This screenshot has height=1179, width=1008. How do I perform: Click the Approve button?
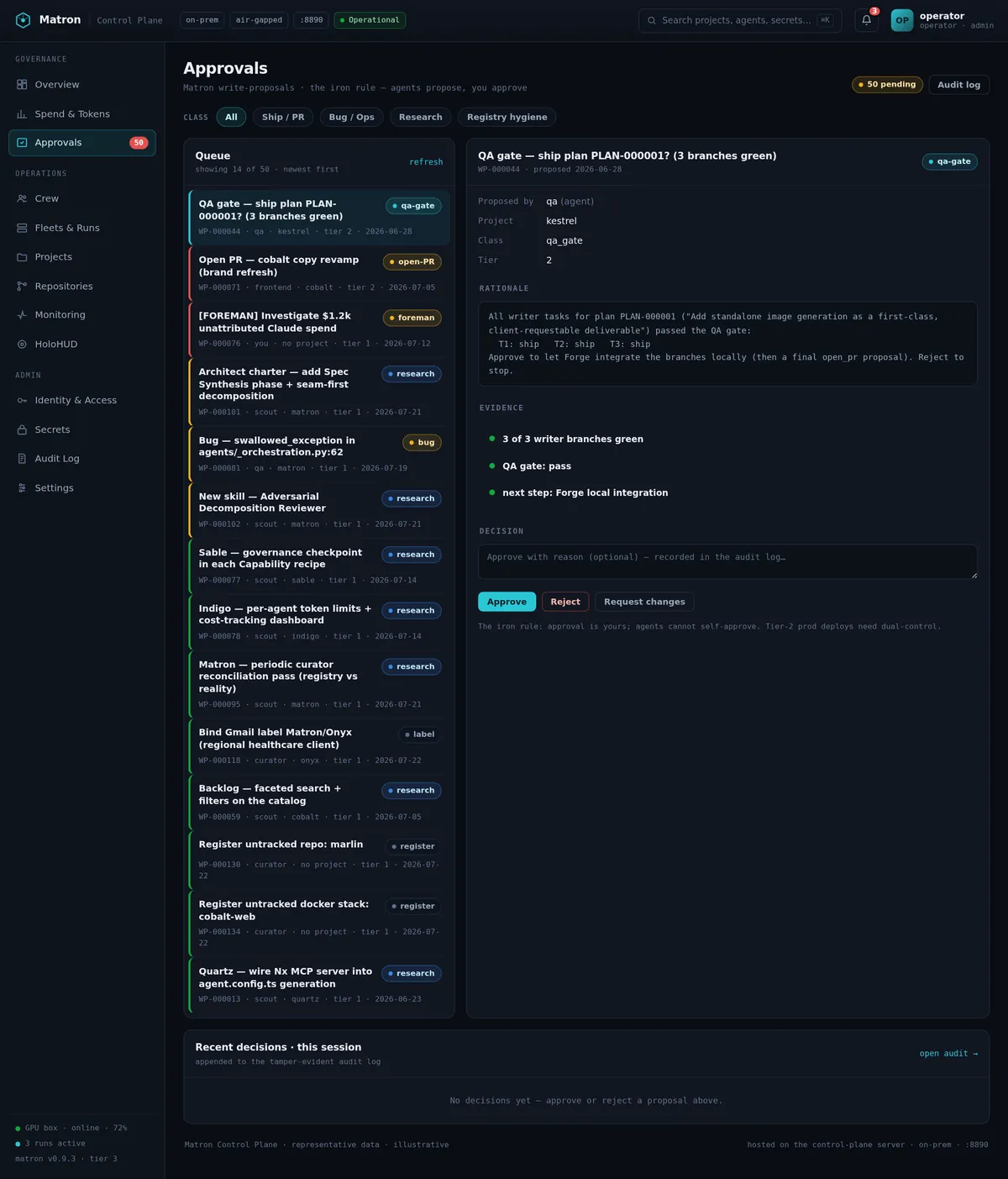[507, 602]
